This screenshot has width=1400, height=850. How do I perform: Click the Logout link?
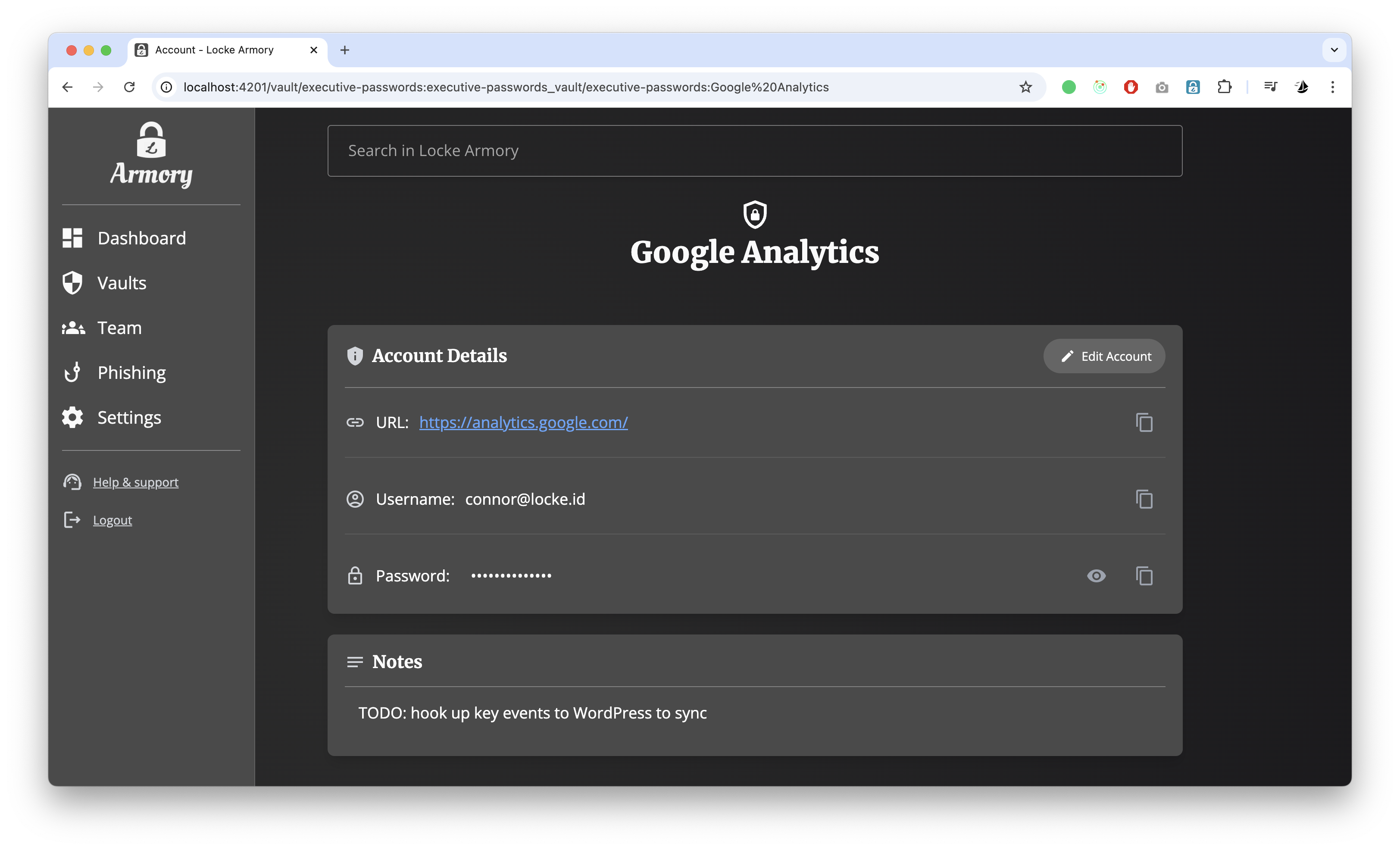[x=112, y=520]
